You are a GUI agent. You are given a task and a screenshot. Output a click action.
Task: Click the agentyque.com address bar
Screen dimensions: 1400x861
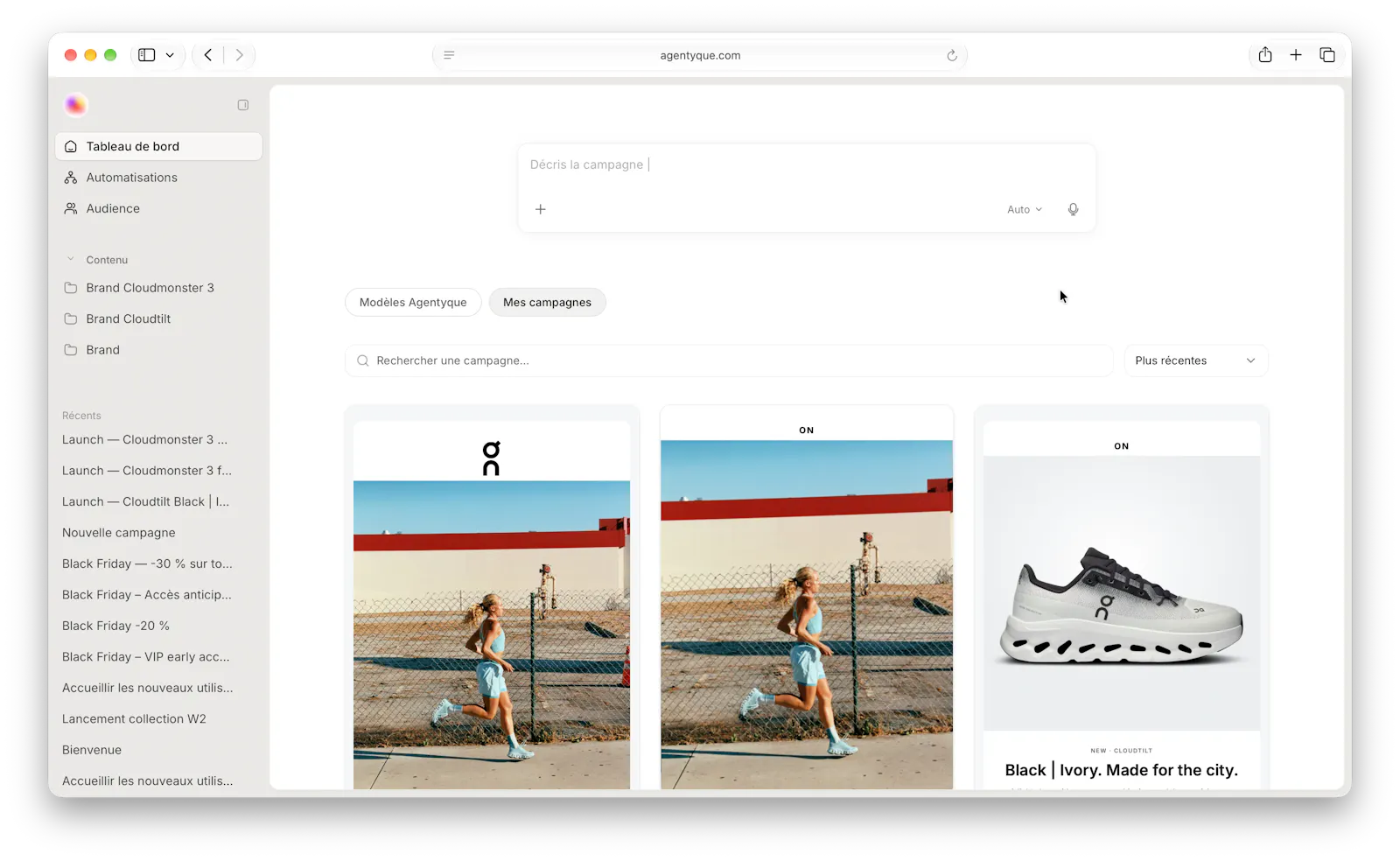700,55
